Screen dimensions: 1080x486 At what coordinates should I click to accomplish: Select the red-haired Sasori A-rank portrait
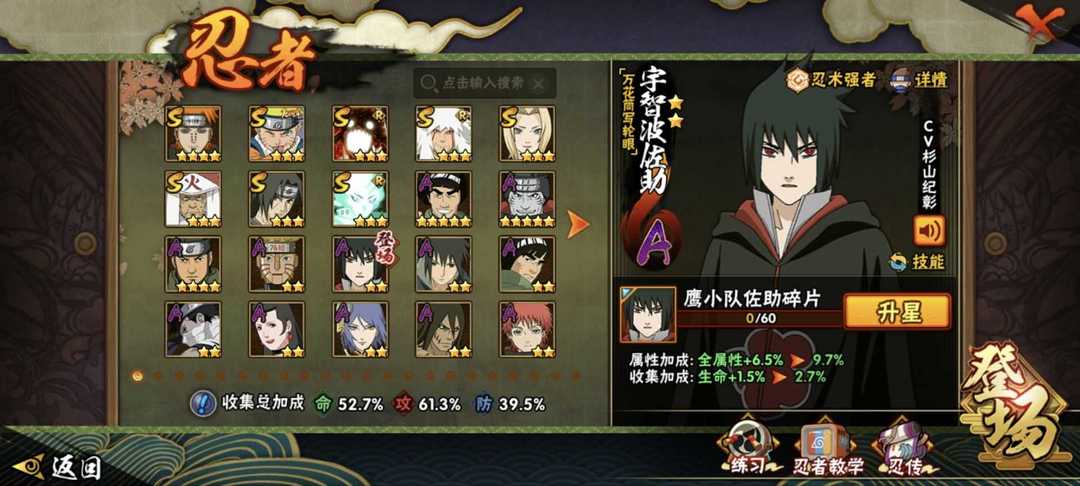pos(528,329)
